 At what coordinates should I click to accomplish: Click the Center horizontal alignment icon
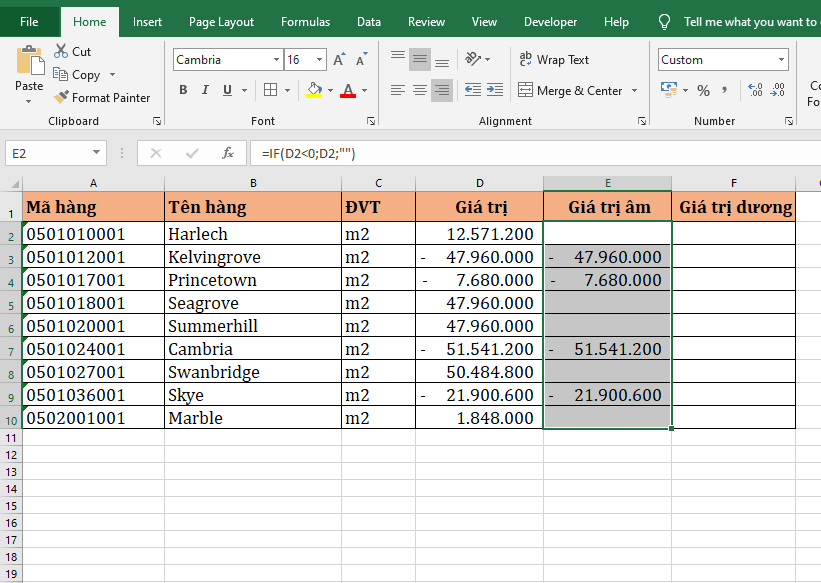pyautogui.click(x=420, y=91)
